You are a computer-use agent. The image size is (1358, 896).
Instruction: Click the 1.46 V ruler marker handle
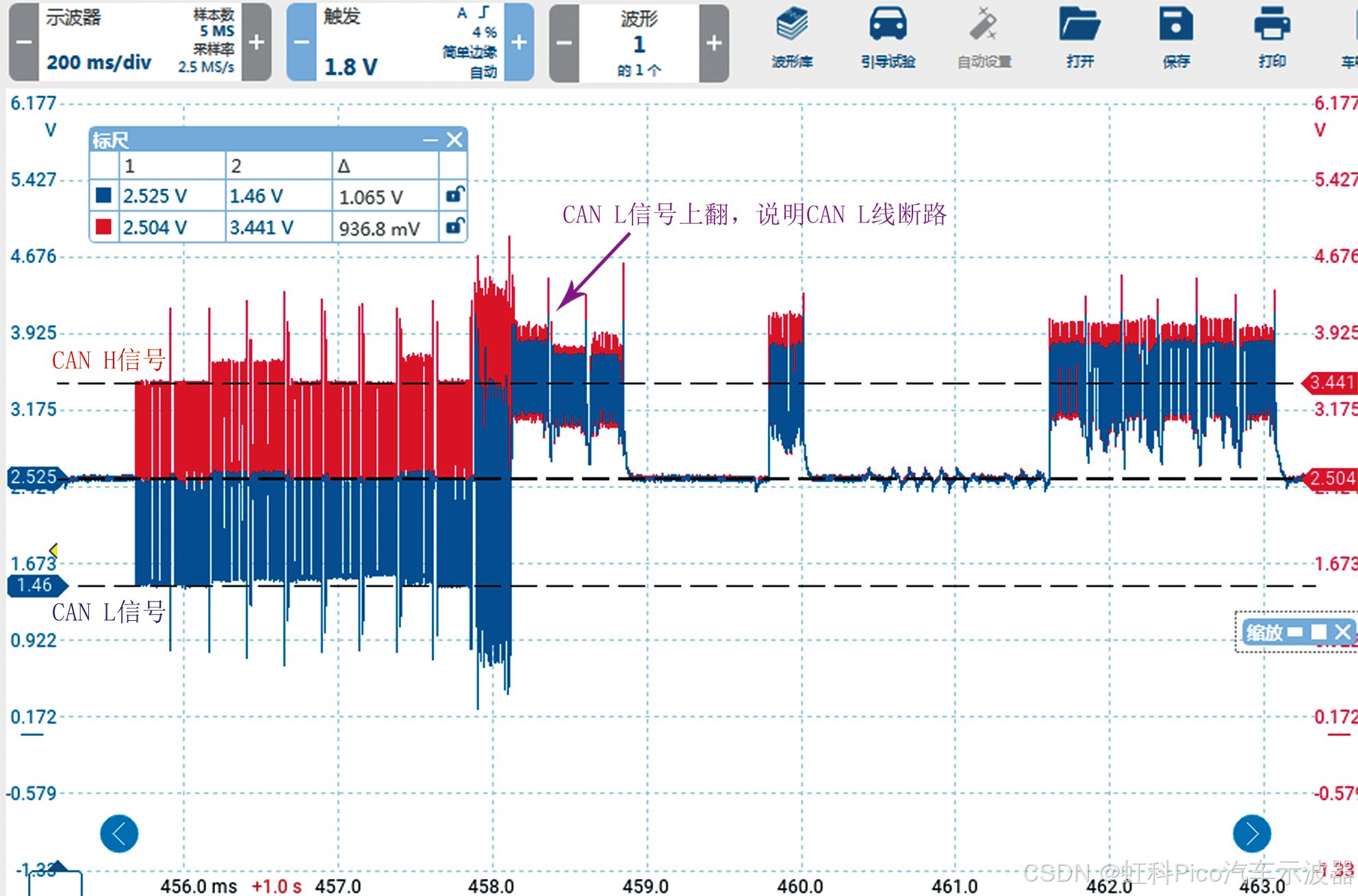pos(36,586)
